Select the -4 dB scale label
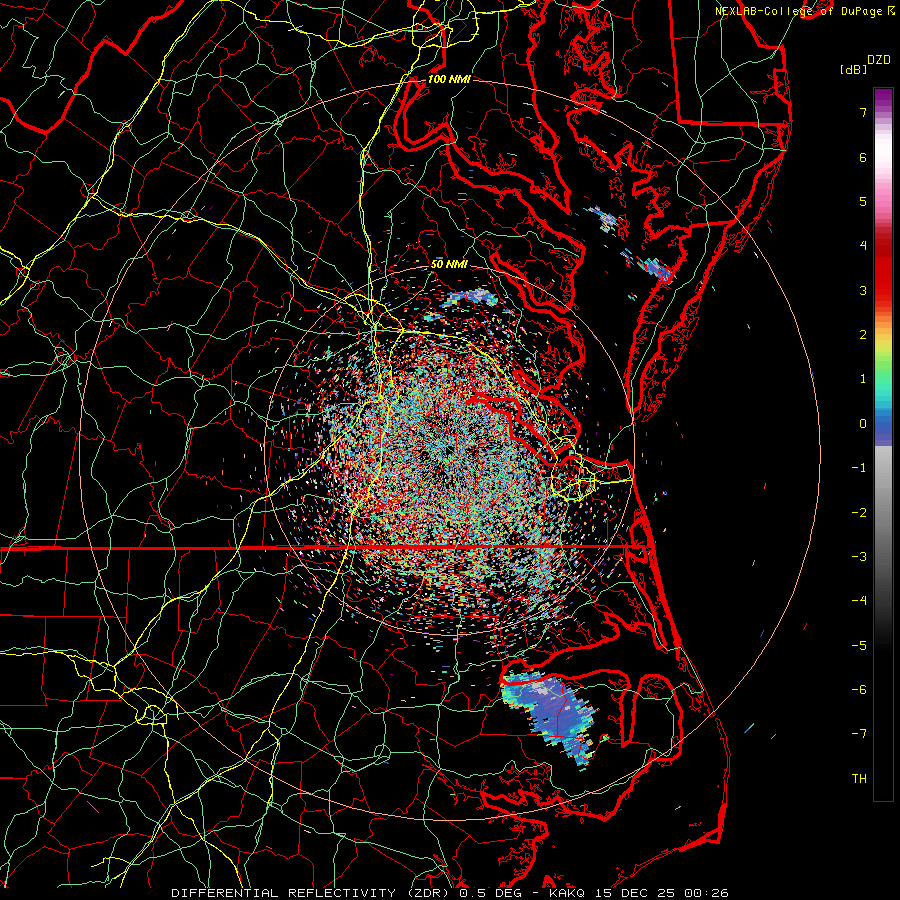The width and height of the screenshot is (900, 900). (x=859, y=601)
